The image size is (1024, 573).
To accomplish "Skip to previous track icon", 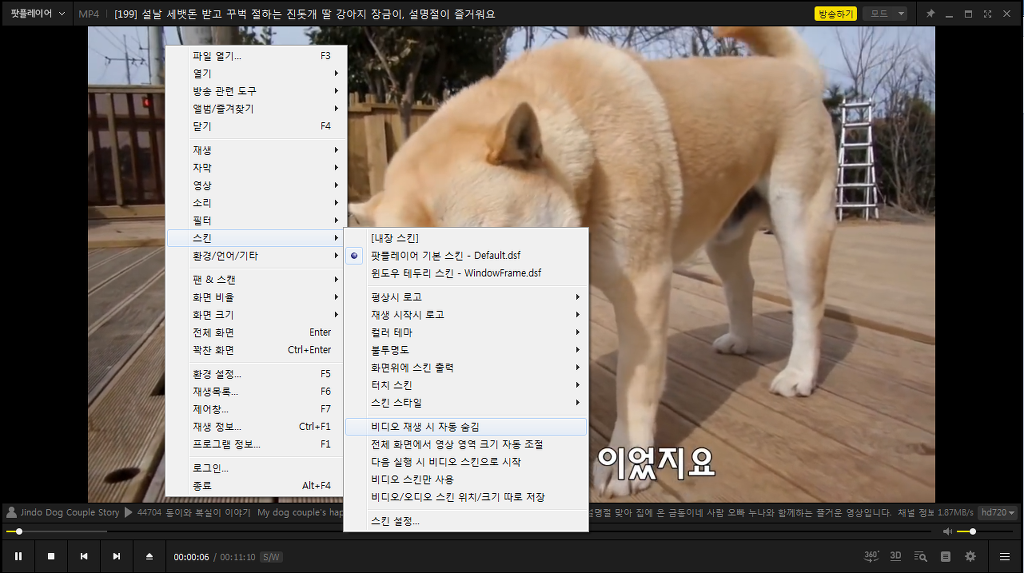I will pyautogui.click(x=84, y=556).
